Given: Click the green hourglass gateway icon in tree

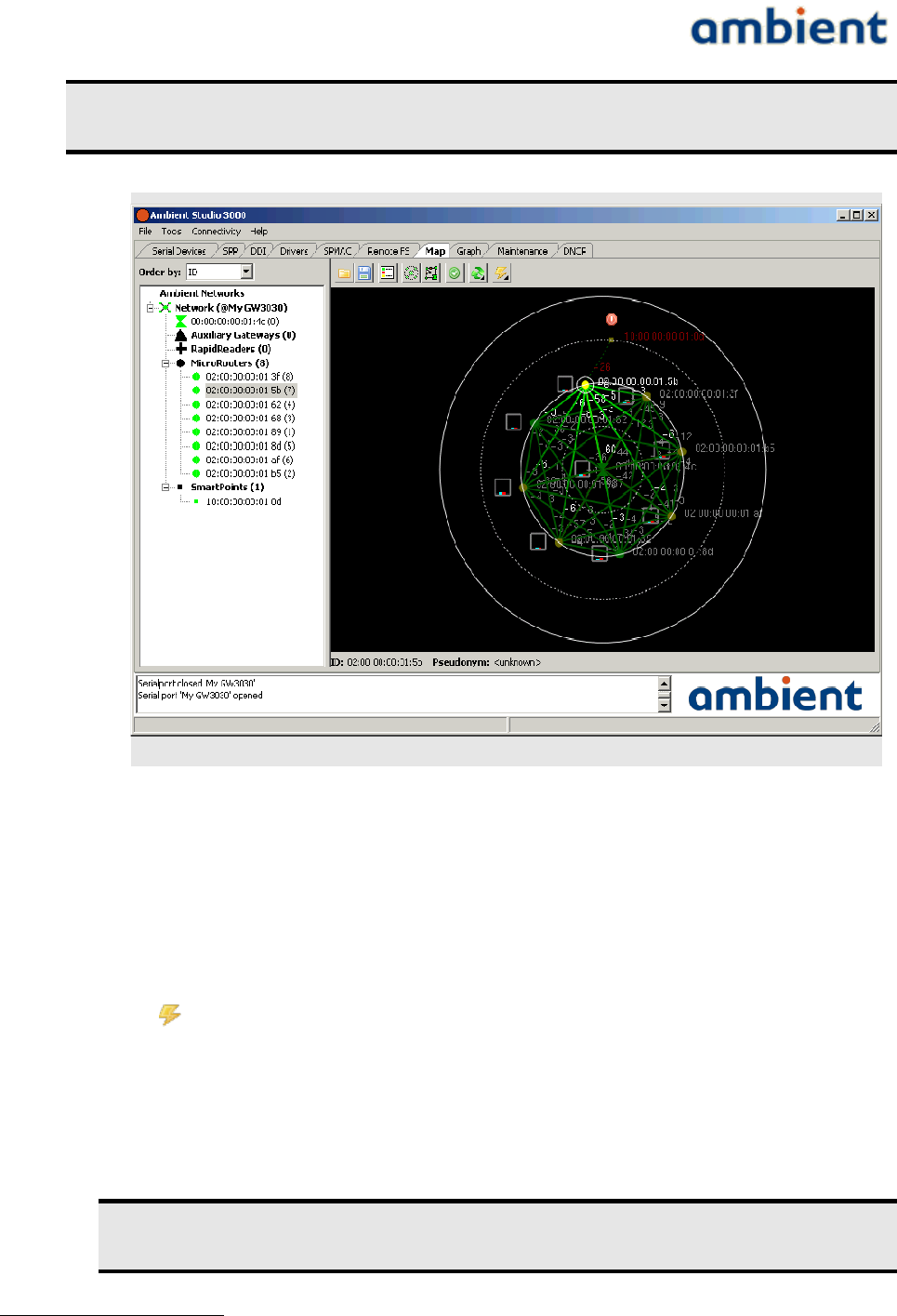Looking at the screenshot, I should tap(180, 321).
